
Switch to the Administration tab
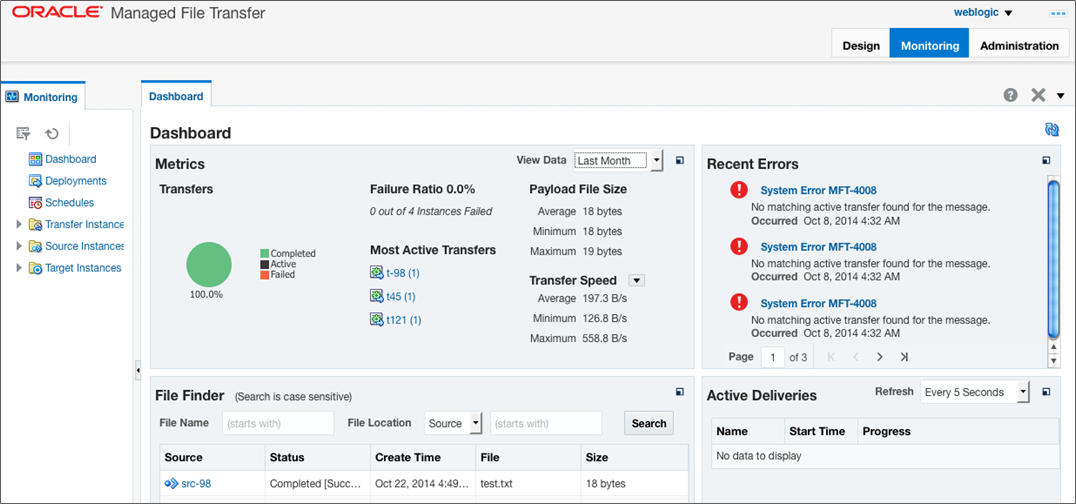pyautogui.click(x=1019, y=45)
